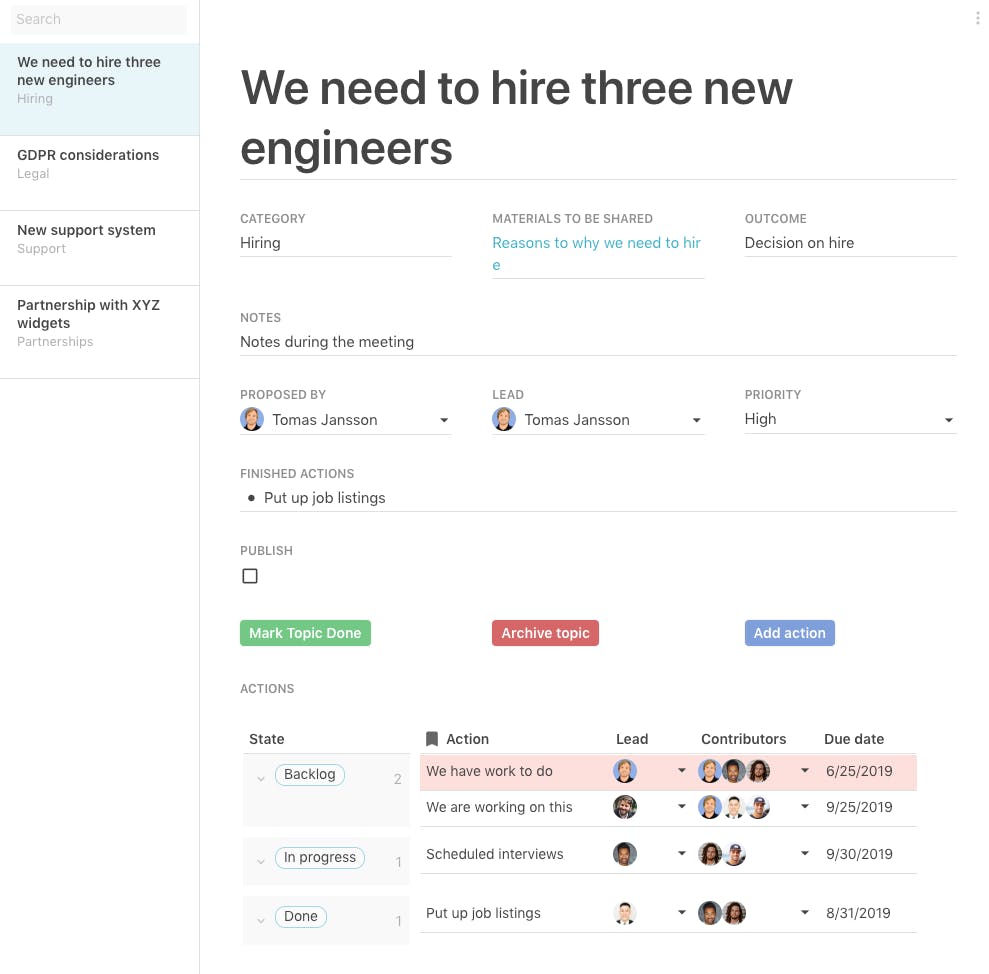Click lead avatar for 'Scheduled interviews'
This screenshot has height=974, width=989.
click(x=625, y=854)
